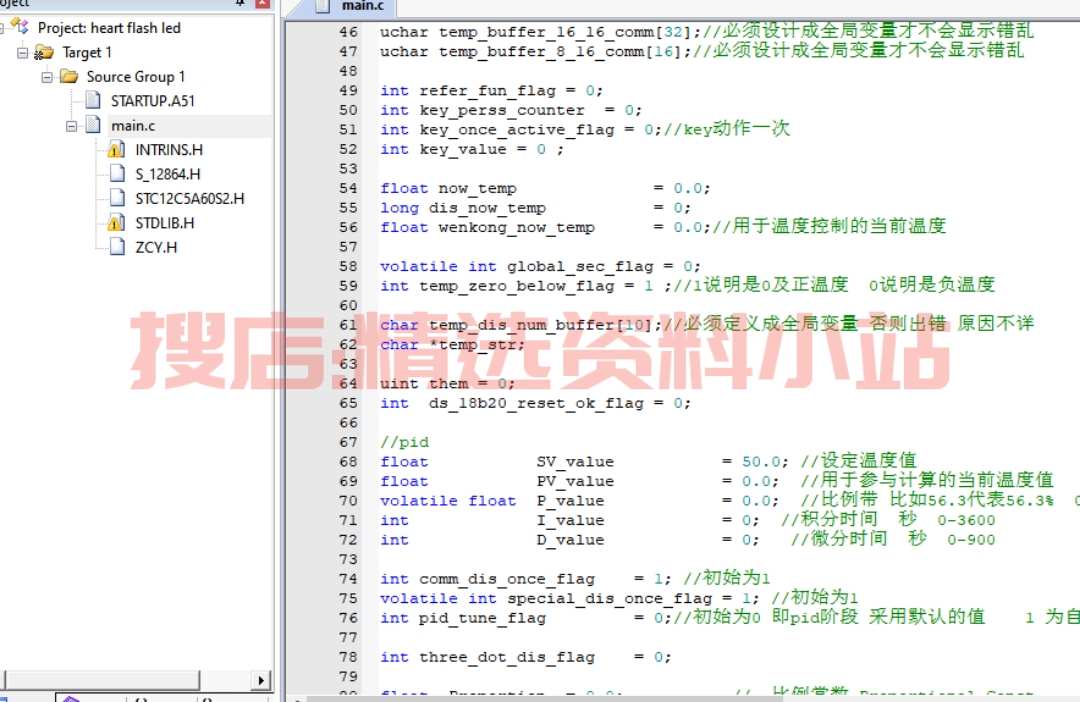This screenshot has height=702, width=1080.
Task: Click the STARTUP.A51 file icon
Action: pos(93,101)
